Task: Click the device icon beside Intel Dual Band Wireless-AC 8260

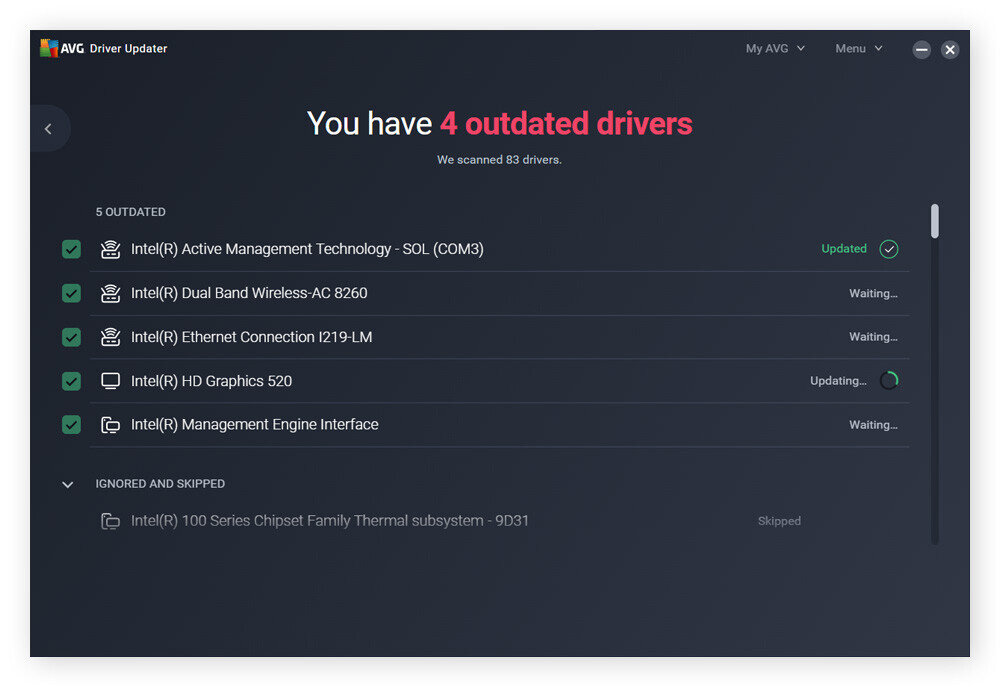Action: coord(110,293)
